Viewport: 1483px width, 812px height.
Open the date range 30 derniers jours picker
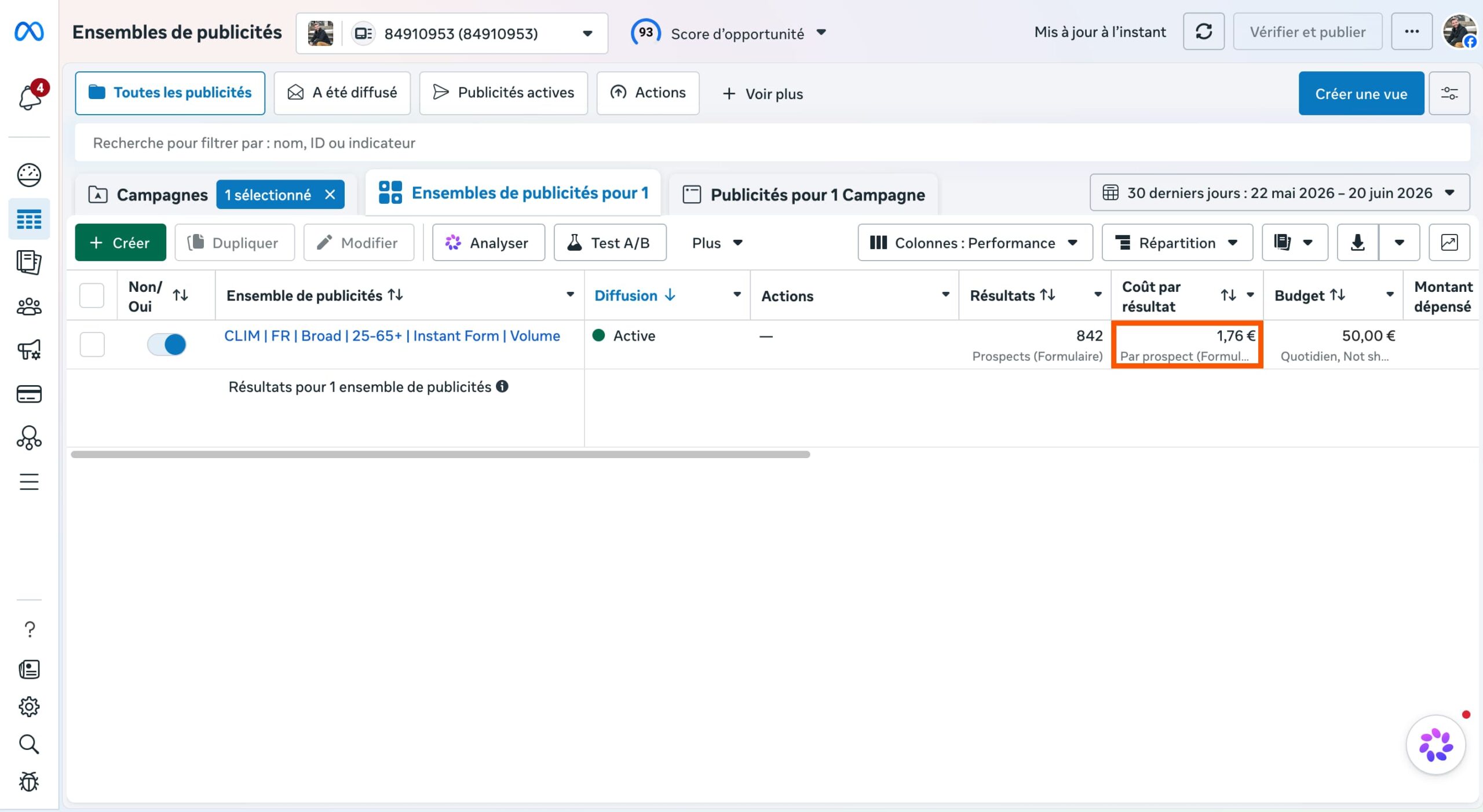point(1279,193)
